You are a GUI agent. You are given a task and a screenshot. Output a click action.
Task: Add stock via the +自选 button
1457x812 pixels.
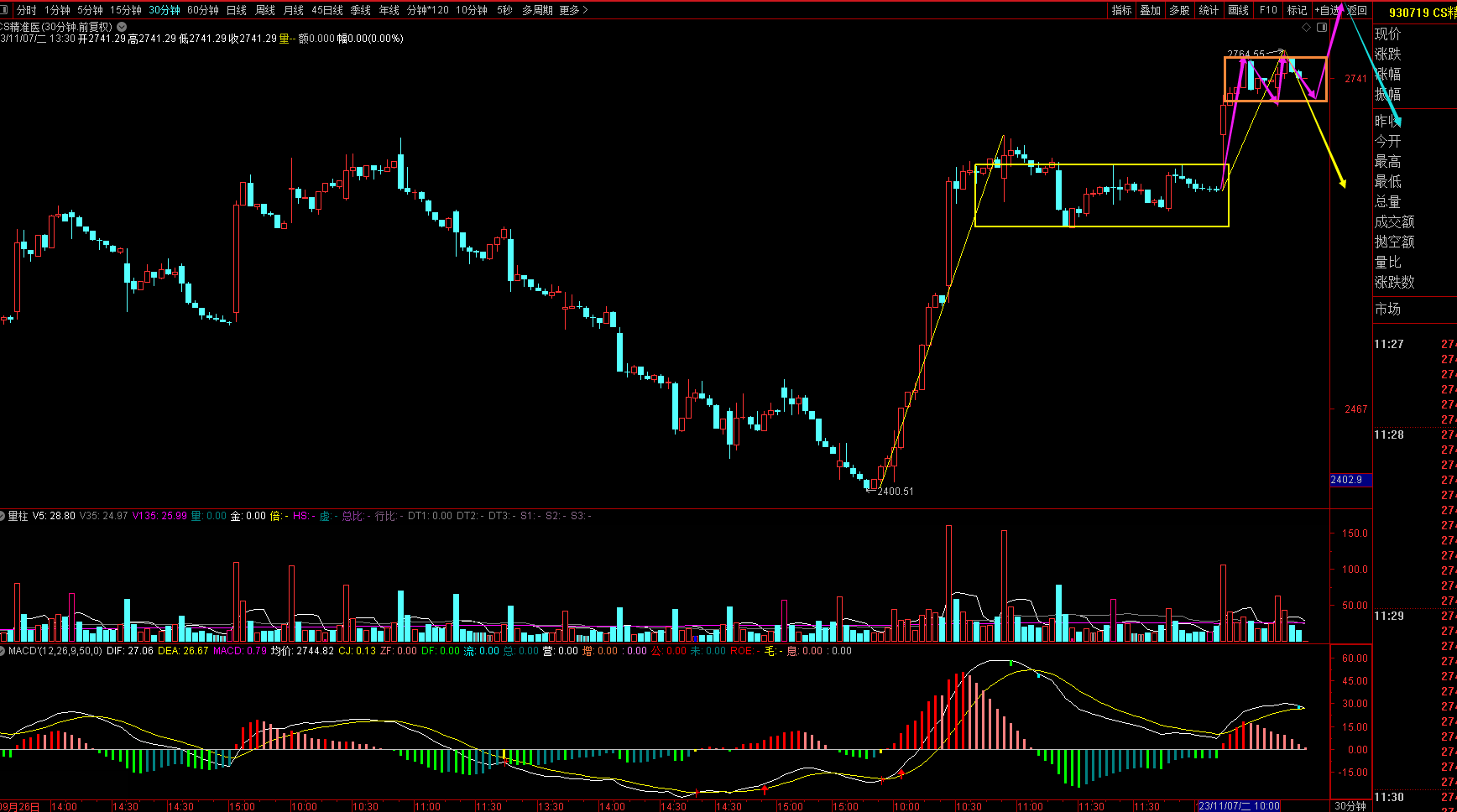(1329, 10)
